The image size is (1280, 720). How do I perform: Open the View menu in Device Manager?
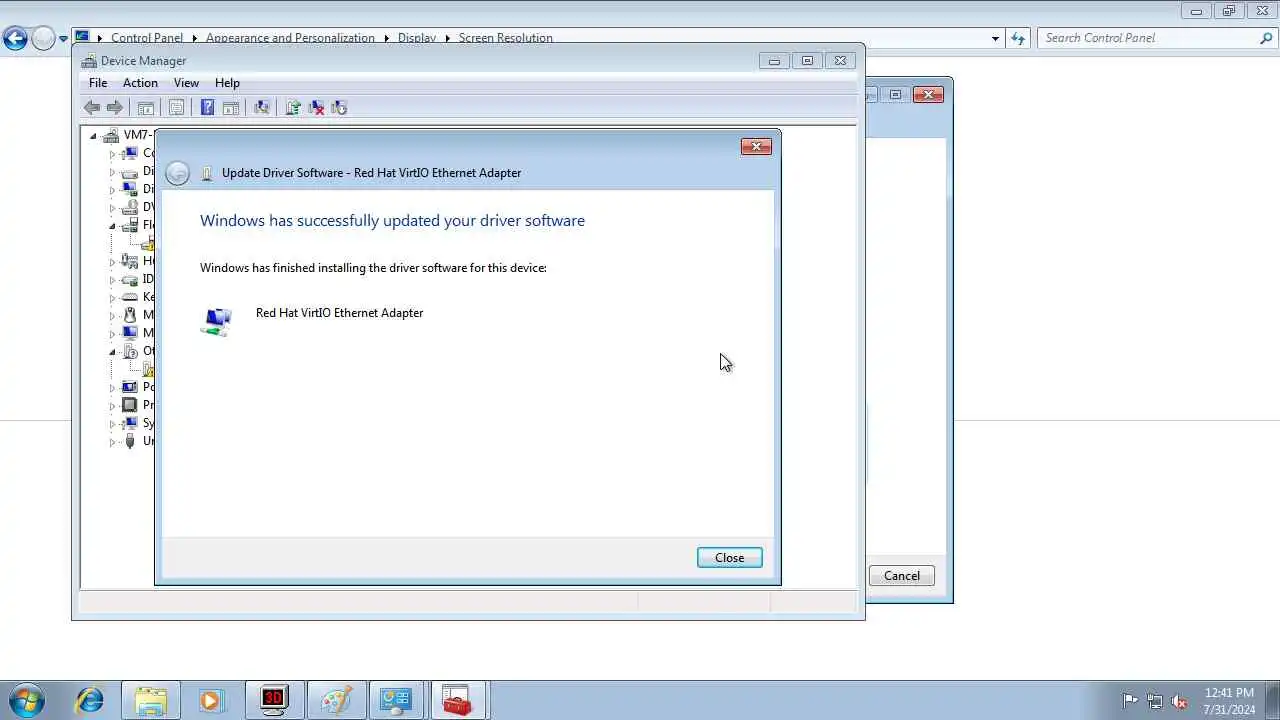[186, 83]
